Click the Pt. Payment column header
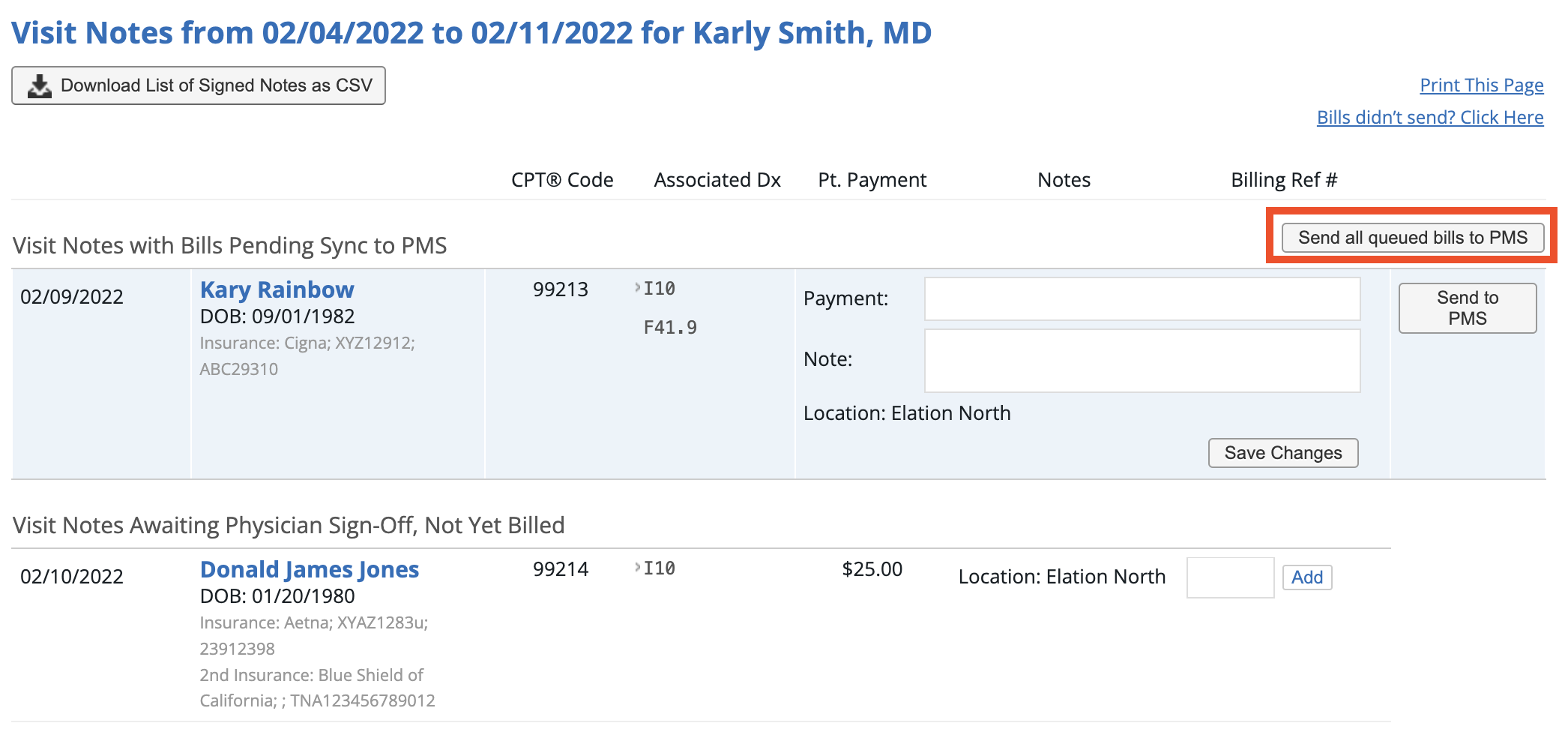This screenshot has width=1568, height=738. coord(872,180)
